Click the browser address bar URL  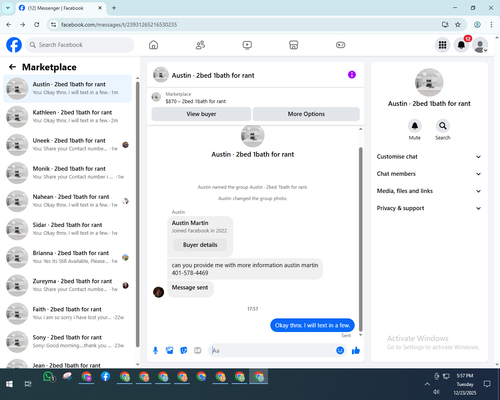pyautogui.click(x=119, y=25)
